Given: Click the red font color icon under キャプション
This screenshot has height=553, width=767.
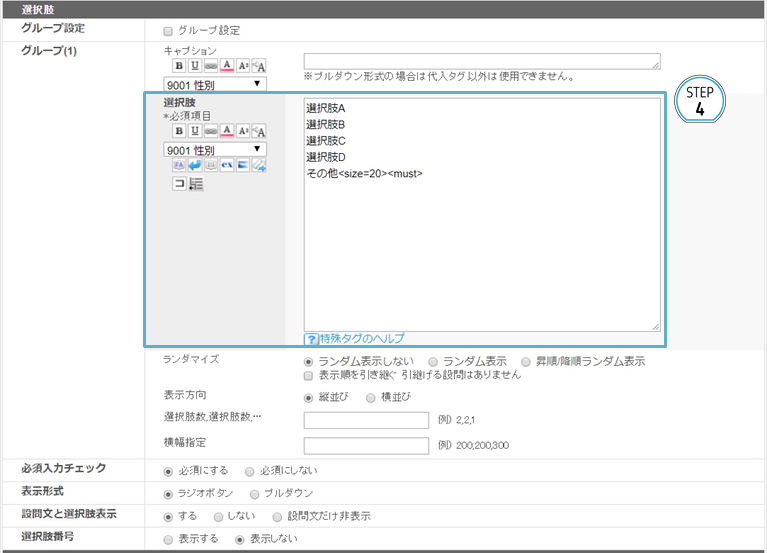Looking at the screenshot, I should coord(227,65).
